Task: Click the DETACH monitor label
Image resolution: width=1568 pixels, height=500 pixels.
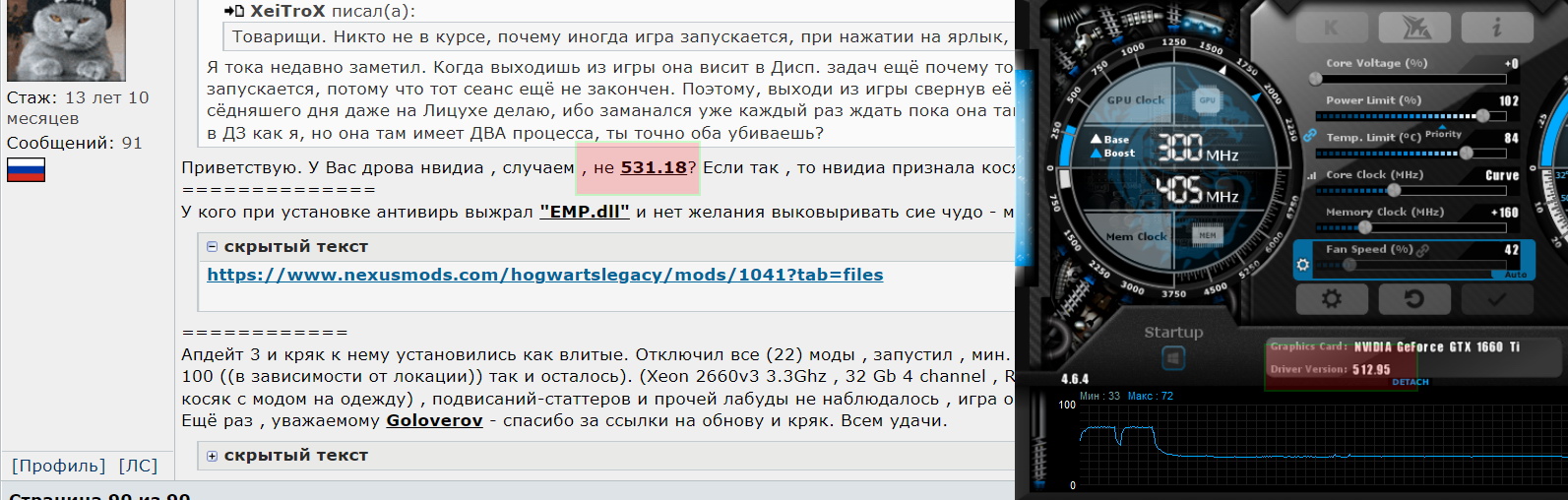Action: [x=1410, y=382]
